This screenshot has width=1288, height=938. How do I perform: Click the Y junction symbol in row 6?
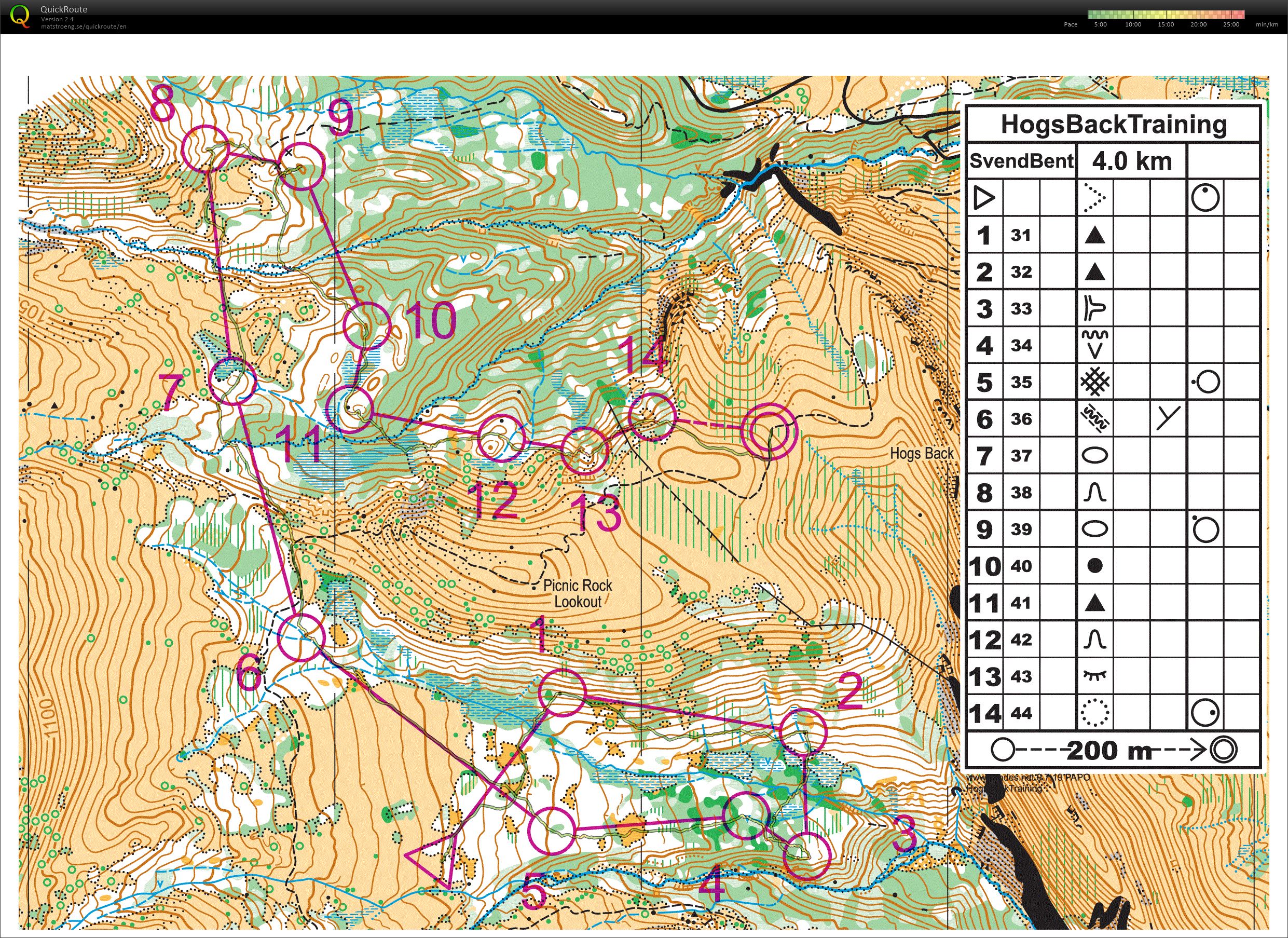(x=1169, y=418)
